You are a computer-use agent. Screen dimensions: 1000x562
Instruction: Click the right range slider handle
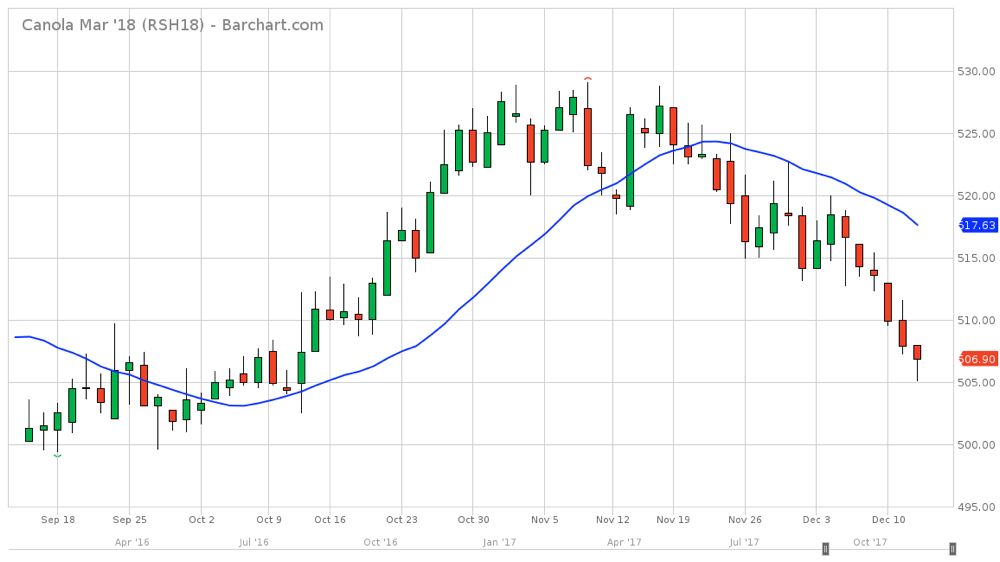[x=952, y=549]
